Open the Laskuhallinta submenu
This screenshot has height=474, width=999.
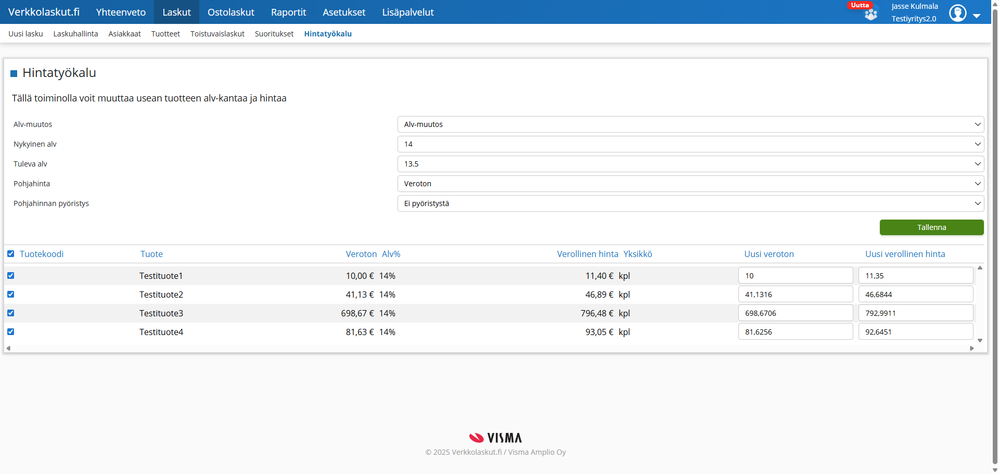coord(76,34)
